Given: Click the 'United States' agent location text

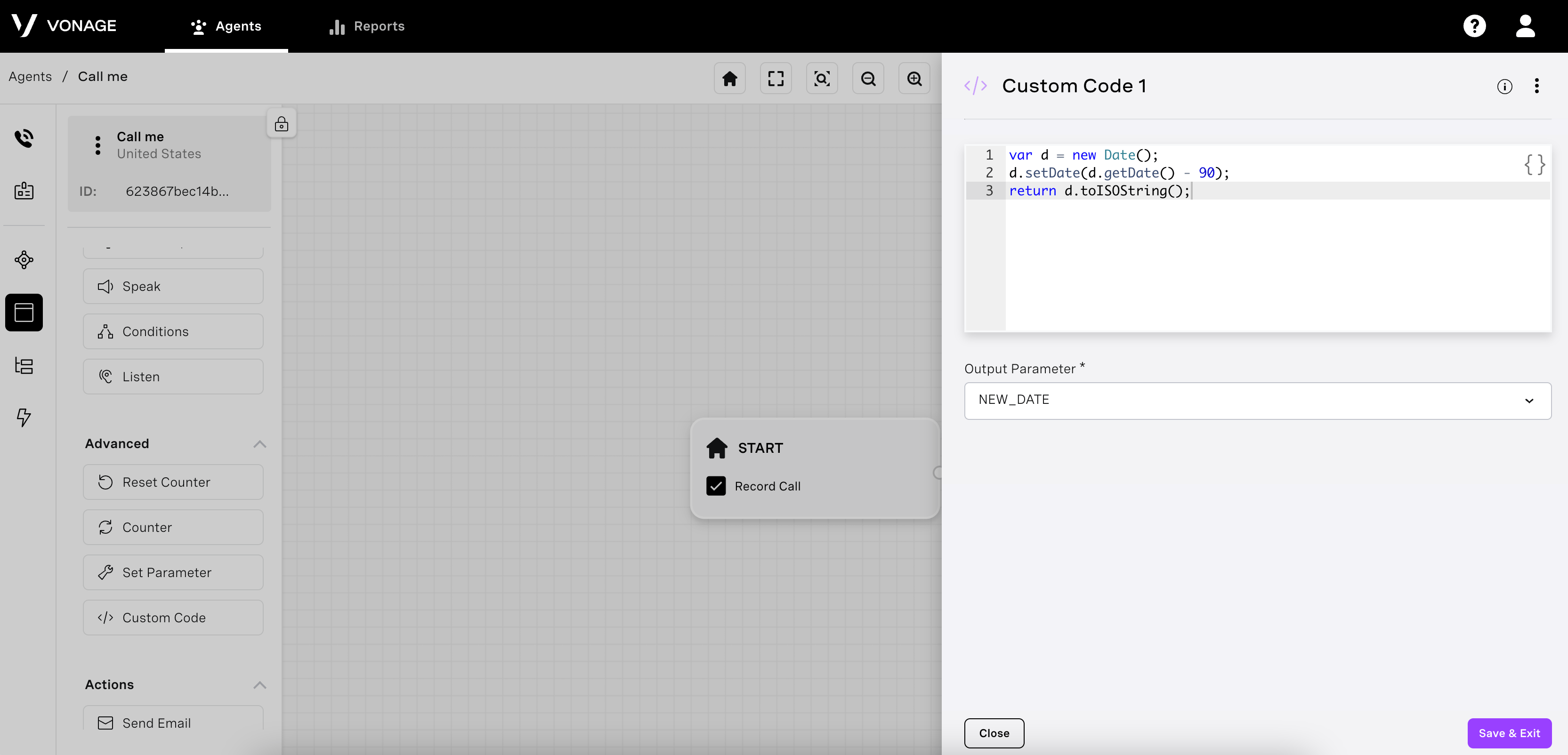Looking at the screenshot, I should [159, 154].
